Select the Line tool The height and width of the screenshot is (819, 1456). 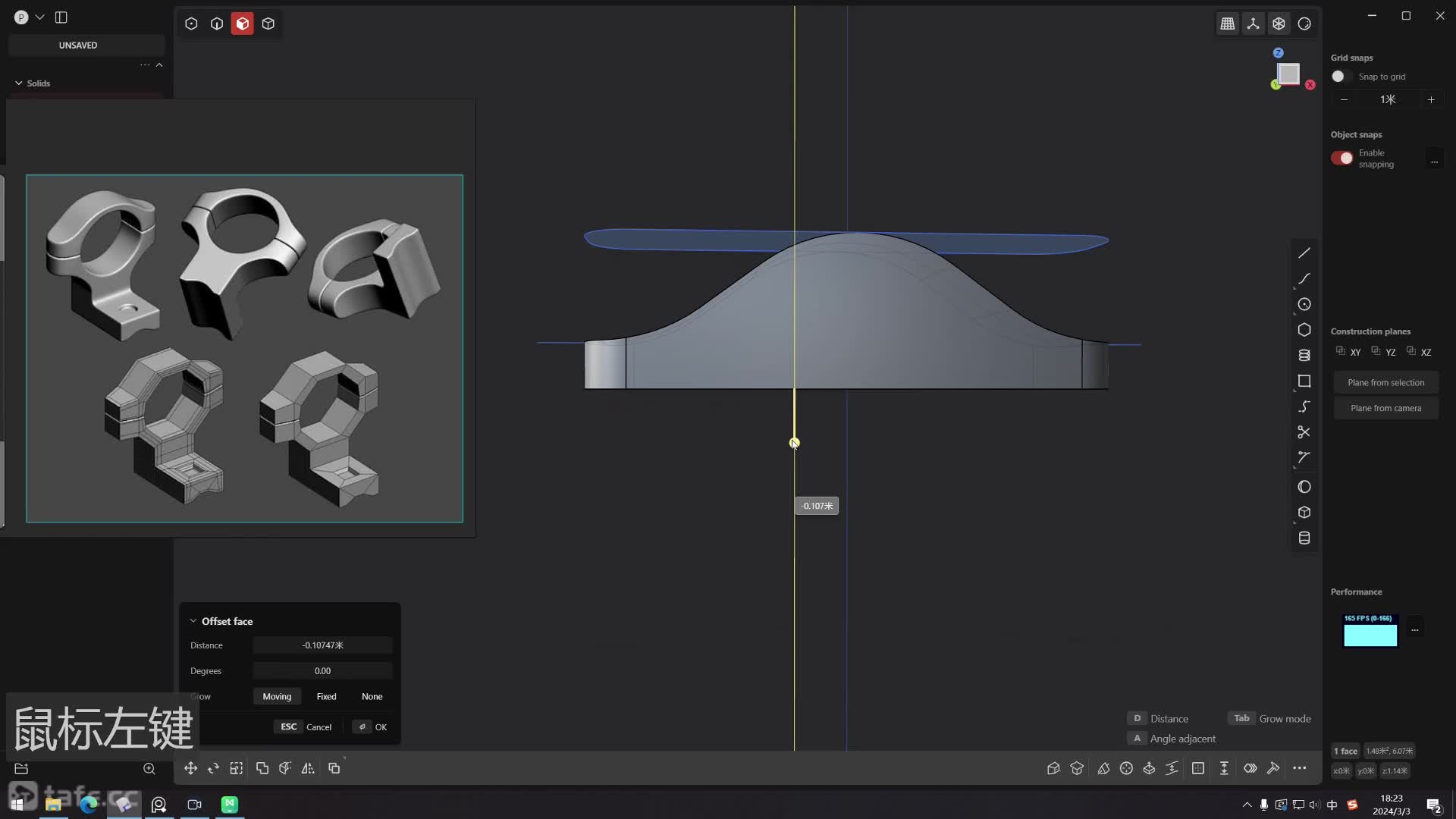point(1304,253)
